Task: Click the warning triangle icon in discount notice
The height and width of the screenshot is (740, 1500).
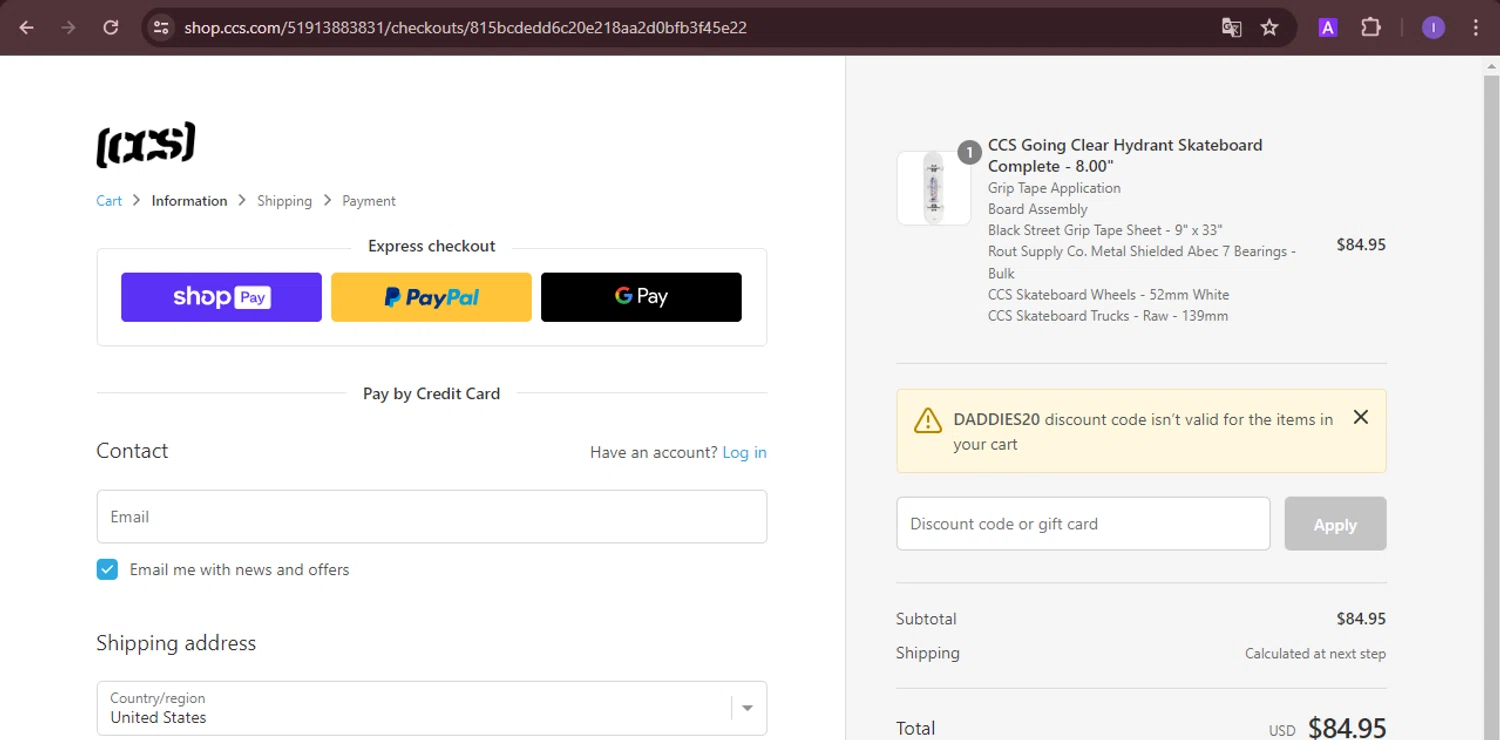Action: [928, 420]
